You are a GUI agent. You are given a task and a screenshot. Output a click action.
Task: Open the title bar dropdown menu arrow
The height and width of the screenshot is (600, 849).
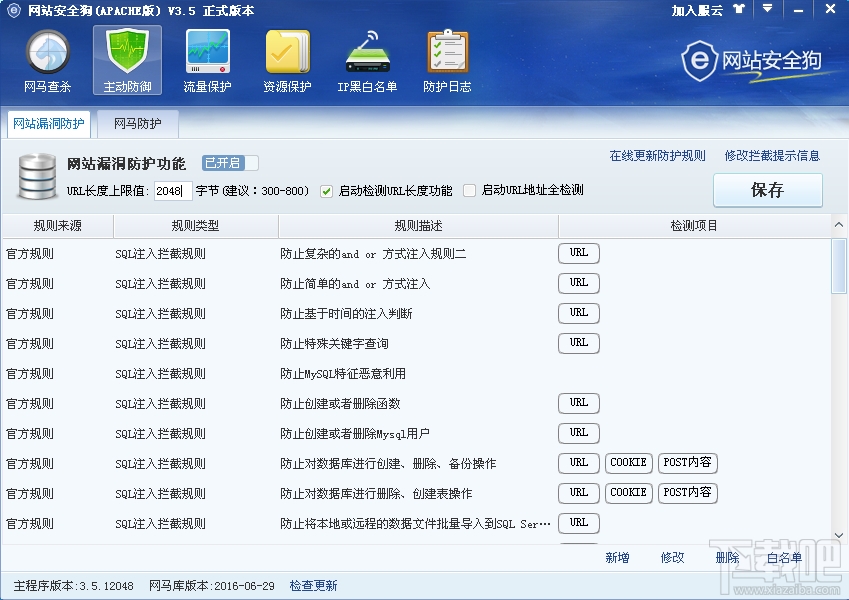click(767, 9)
